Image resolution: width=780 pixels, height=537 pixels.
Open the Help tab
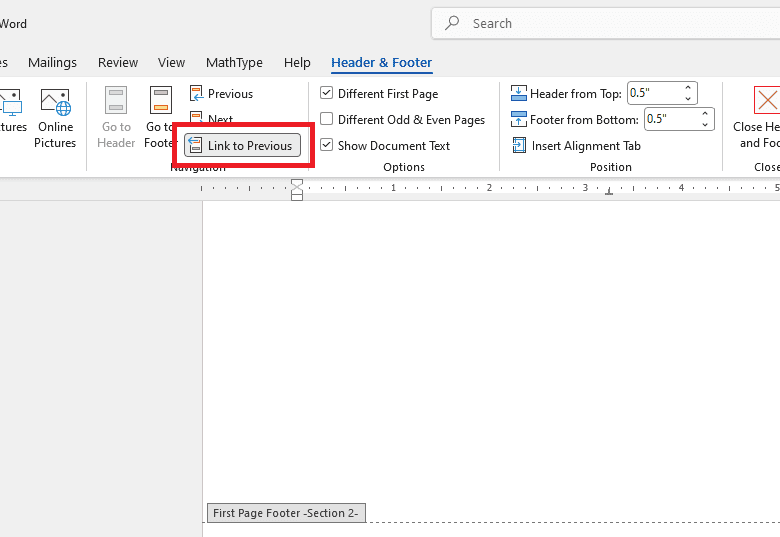click(297, 63)
